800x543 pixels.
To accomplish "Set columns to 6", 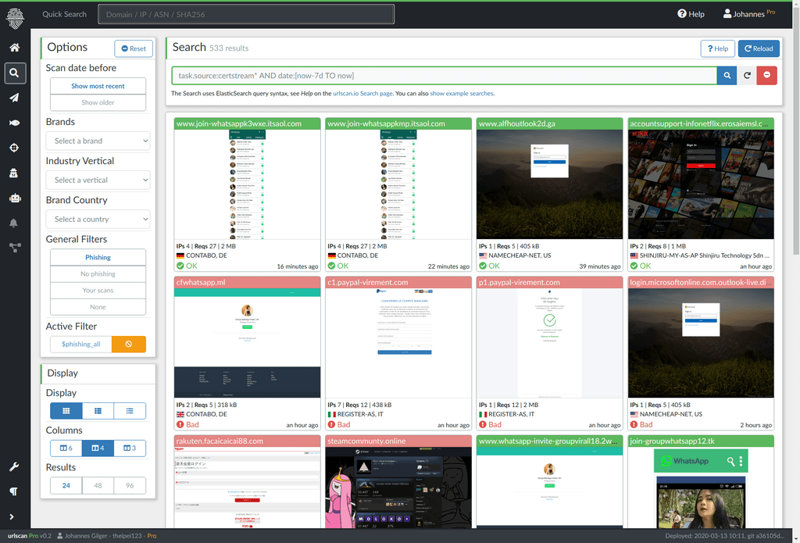I will [66, 448].
